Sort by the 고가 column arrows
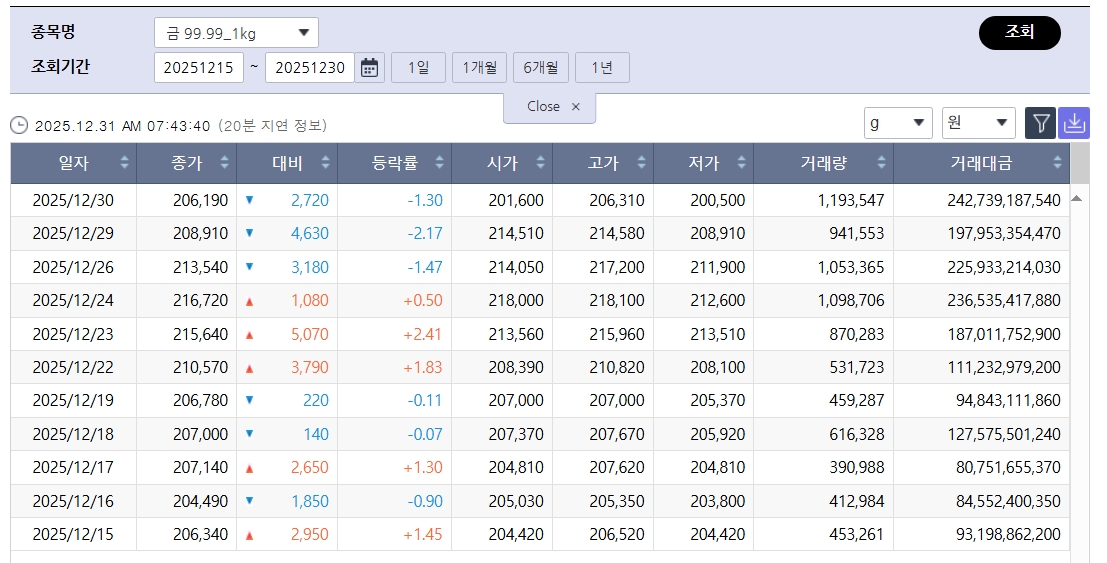This screenshot has width=1107, height=563. click(641, 162)
